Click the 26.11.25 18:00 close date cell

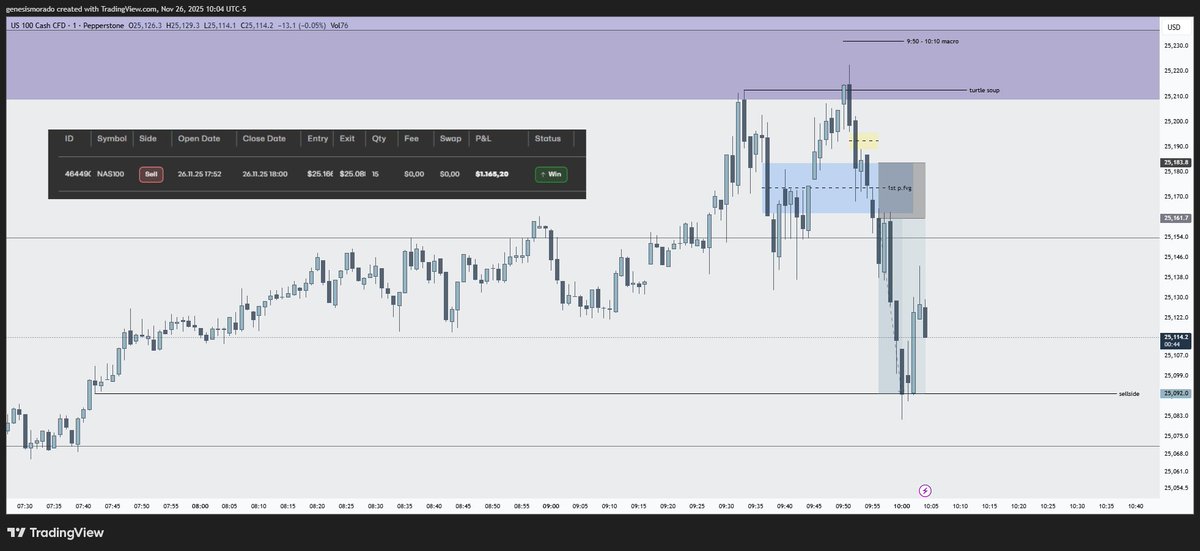coord(264,174)
